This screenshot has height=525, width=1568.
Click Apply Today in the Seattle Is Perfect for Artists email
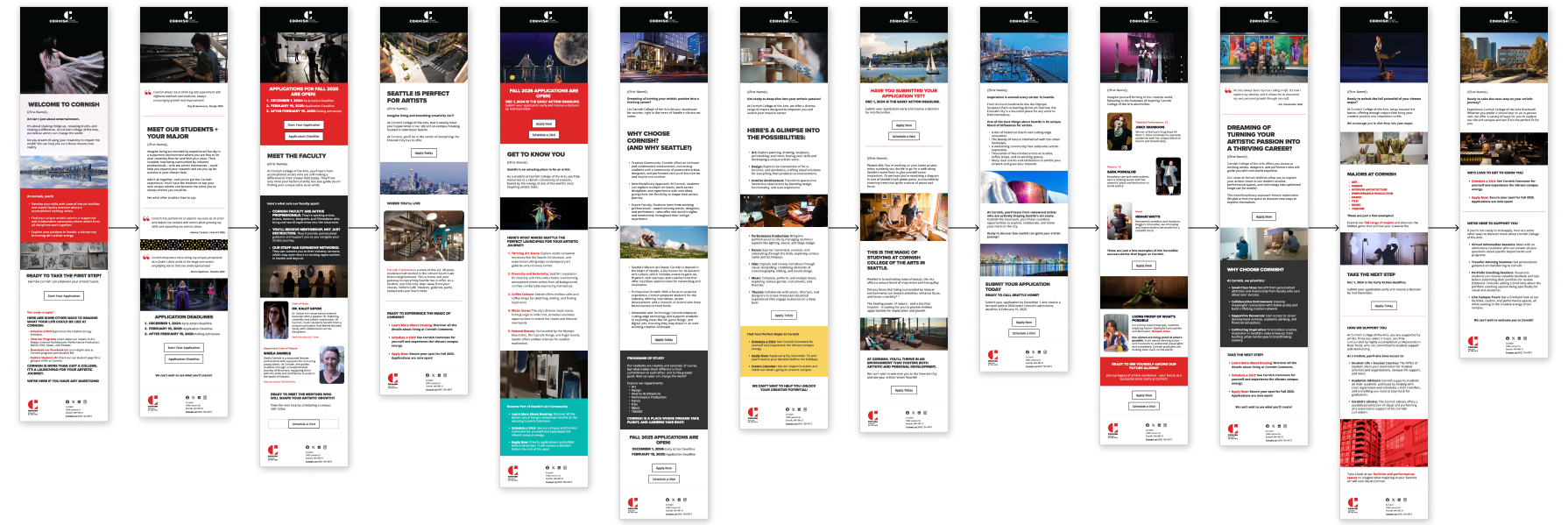point(424,153)
